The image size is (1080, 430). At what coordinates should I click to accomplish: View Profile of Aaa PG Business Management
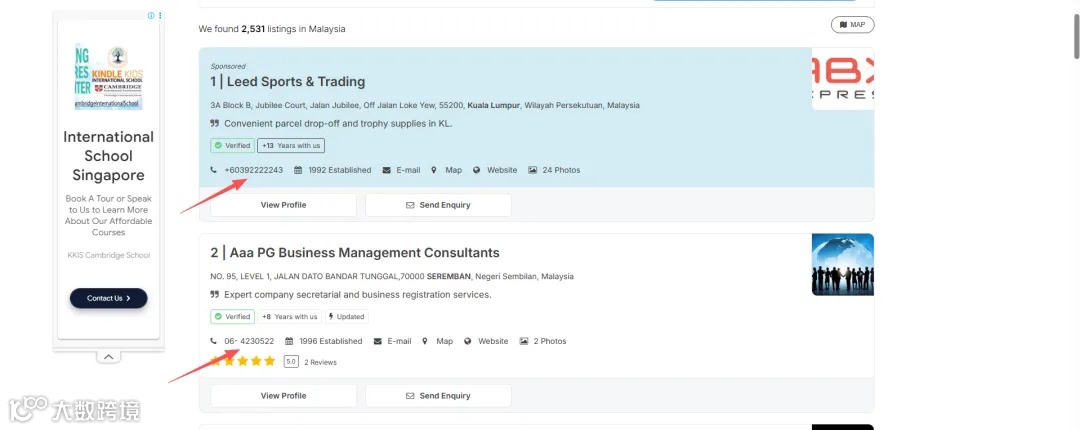283,396
